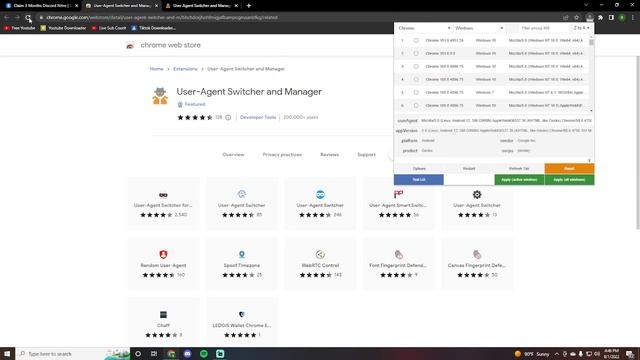
Task: Open the Random User-Agent extension card
Action: pyautogui.click(x=163, y=263)
